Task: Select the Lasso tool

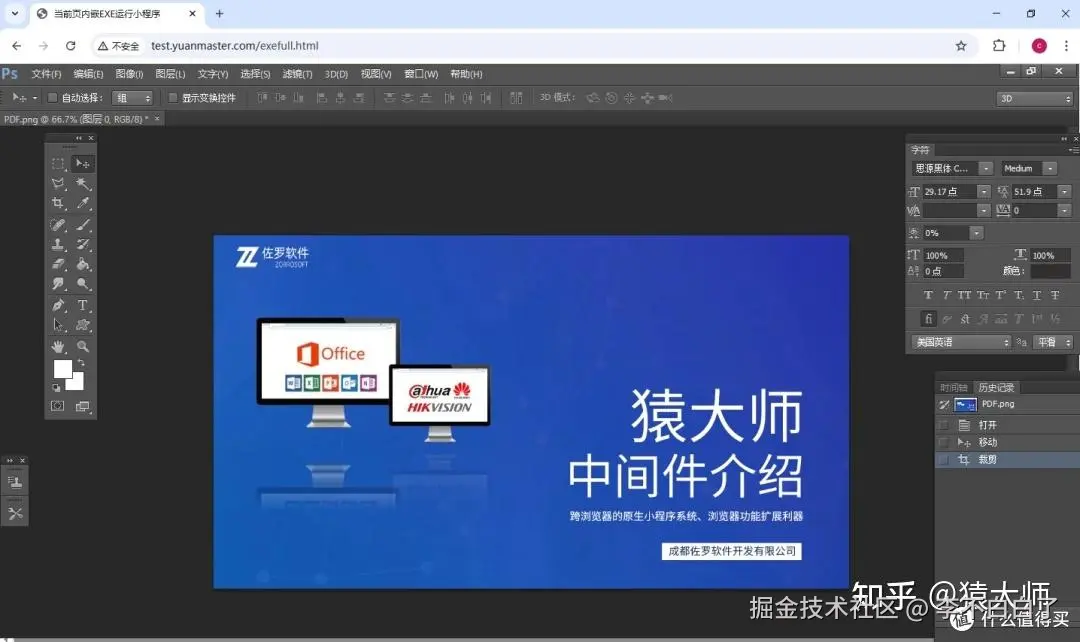Action: [x=58, y=184]
